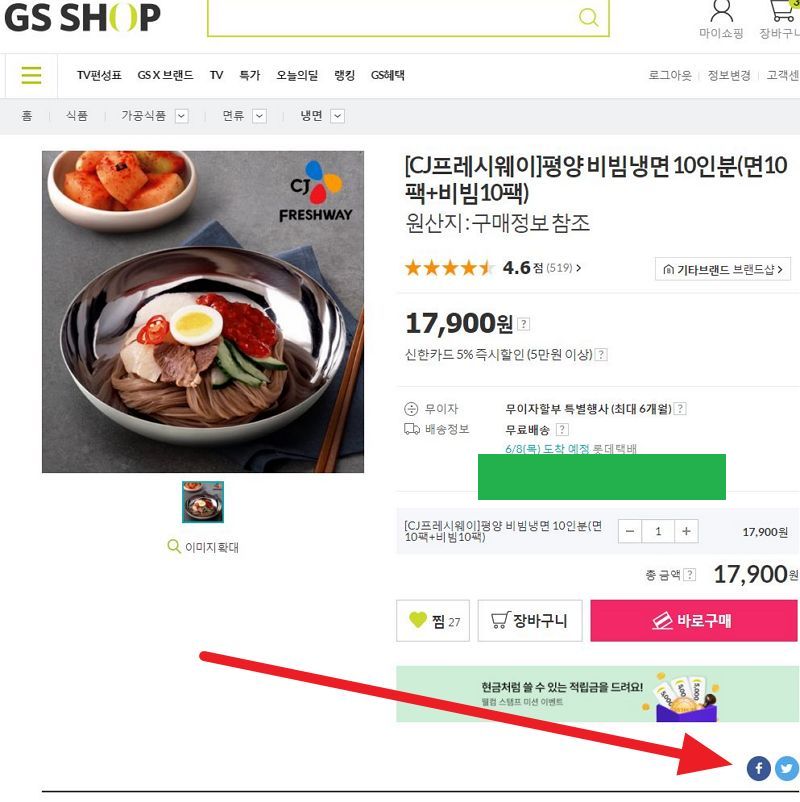800x802 pixels.
Task: Open the hamburger category menu
Action: [x=31, y=75]
